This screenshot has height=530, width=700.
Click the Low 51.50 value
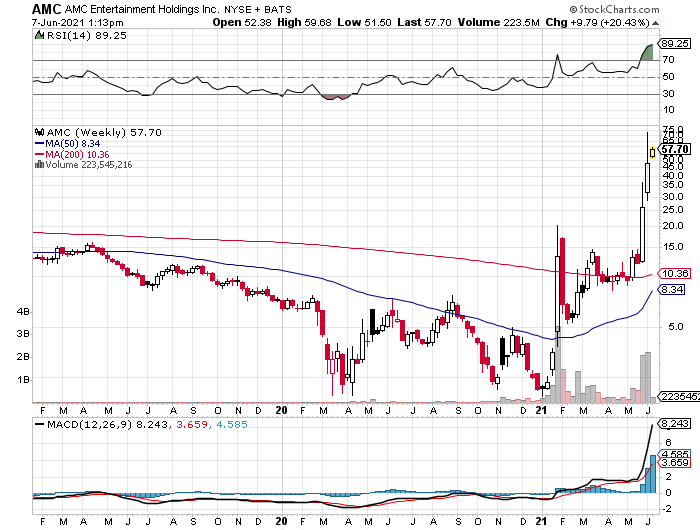click(x=364, y=22)
